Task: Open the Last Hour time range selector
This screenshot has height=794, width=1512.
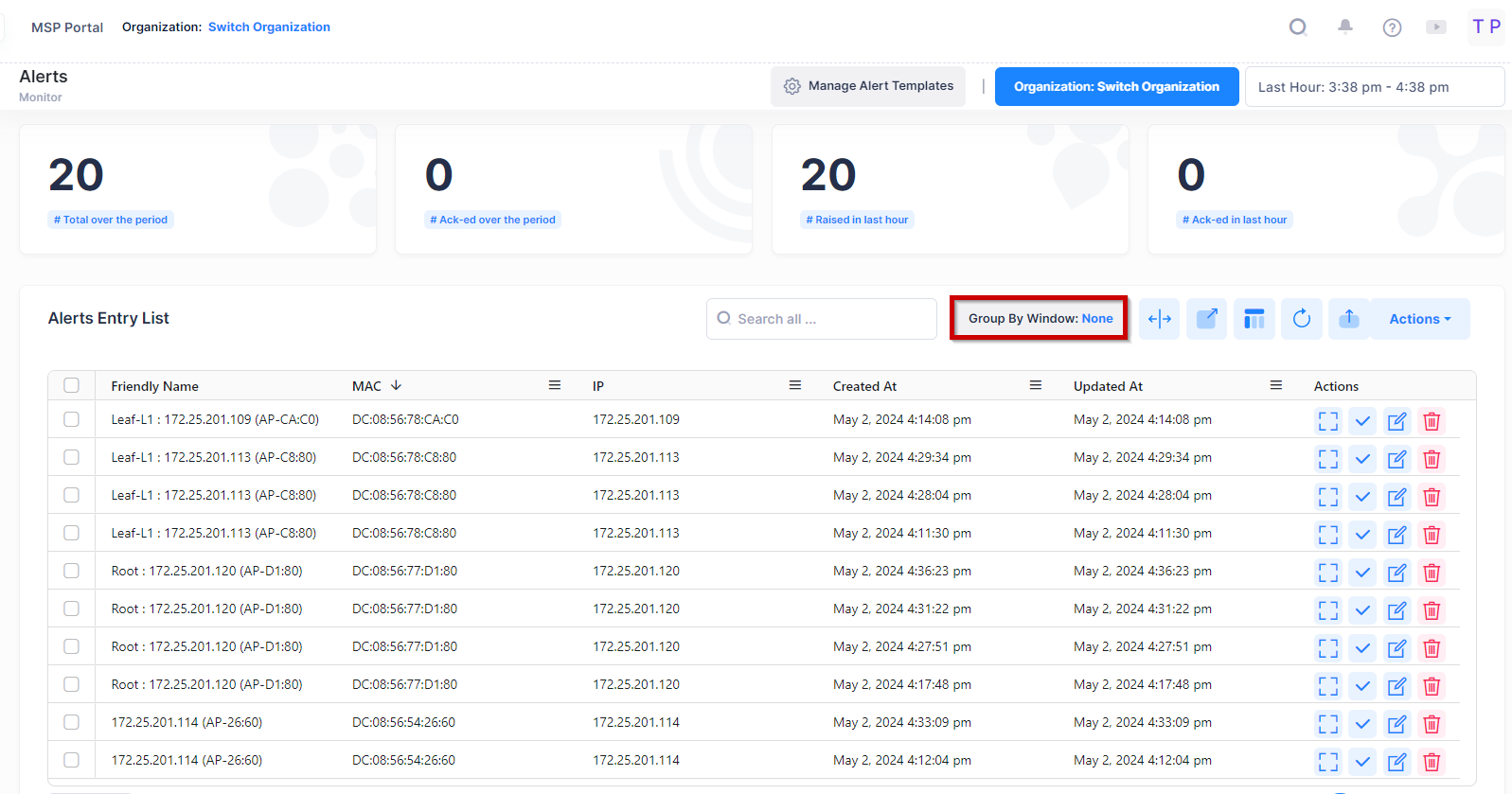Action: click(x=1374, y=87)
